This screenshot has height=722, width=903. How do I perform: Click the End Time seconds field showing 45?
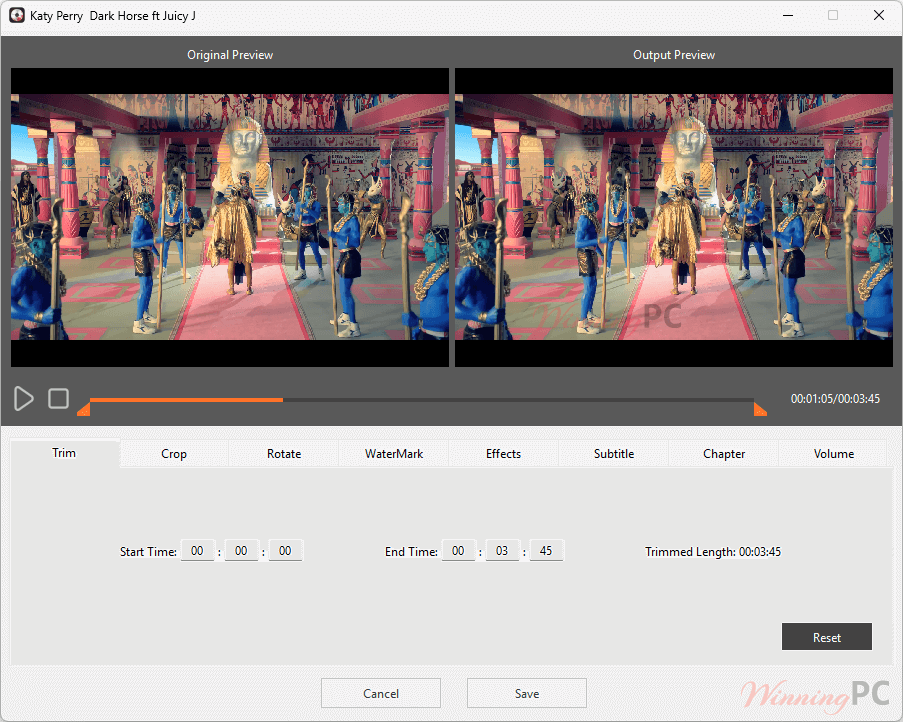pyautogui.click(x=546, y=550)
